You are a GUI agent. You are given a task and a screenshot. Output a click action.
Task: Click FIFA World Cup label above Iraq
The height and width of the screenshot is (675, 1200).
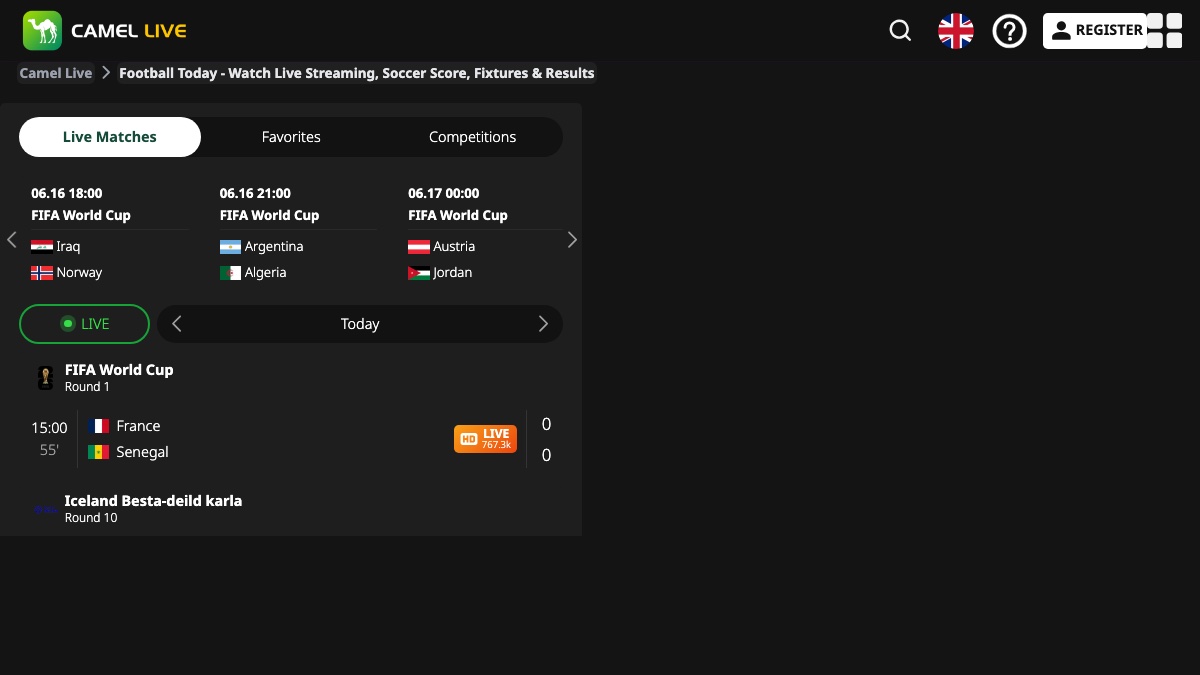pyautogui.click(x=81, y=215)
